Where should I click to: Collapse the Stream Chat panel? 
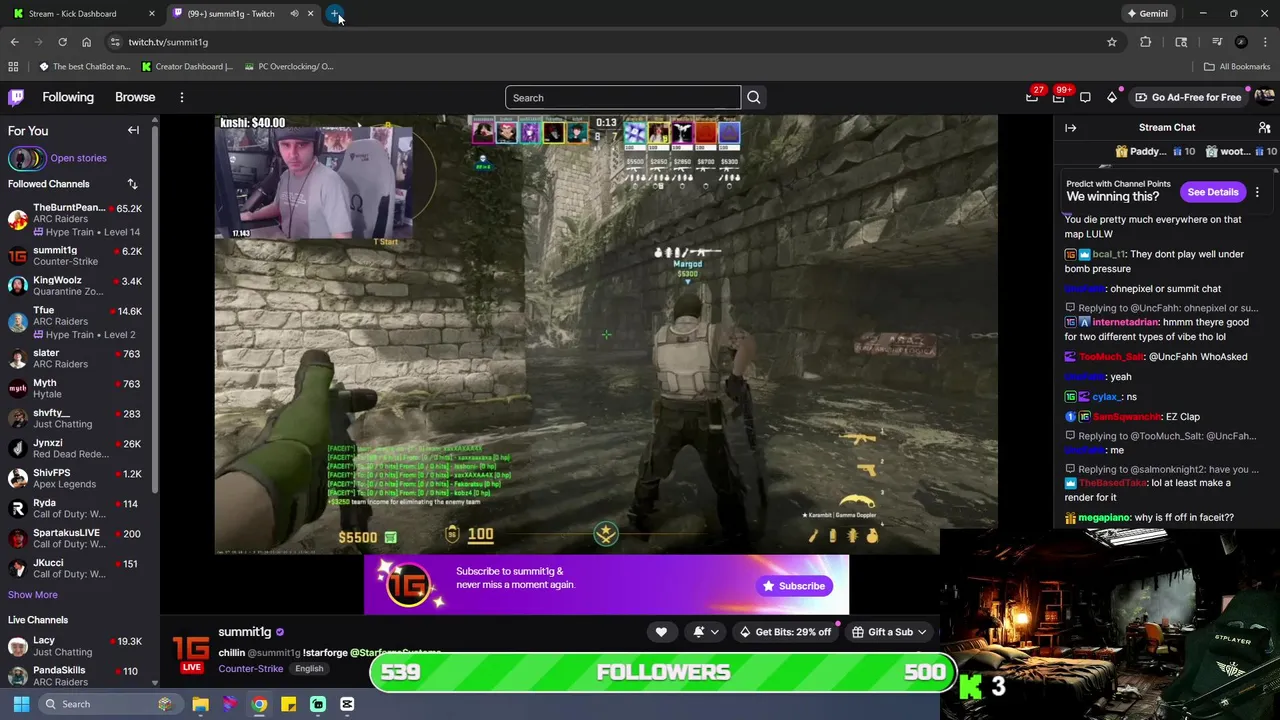1070,128
